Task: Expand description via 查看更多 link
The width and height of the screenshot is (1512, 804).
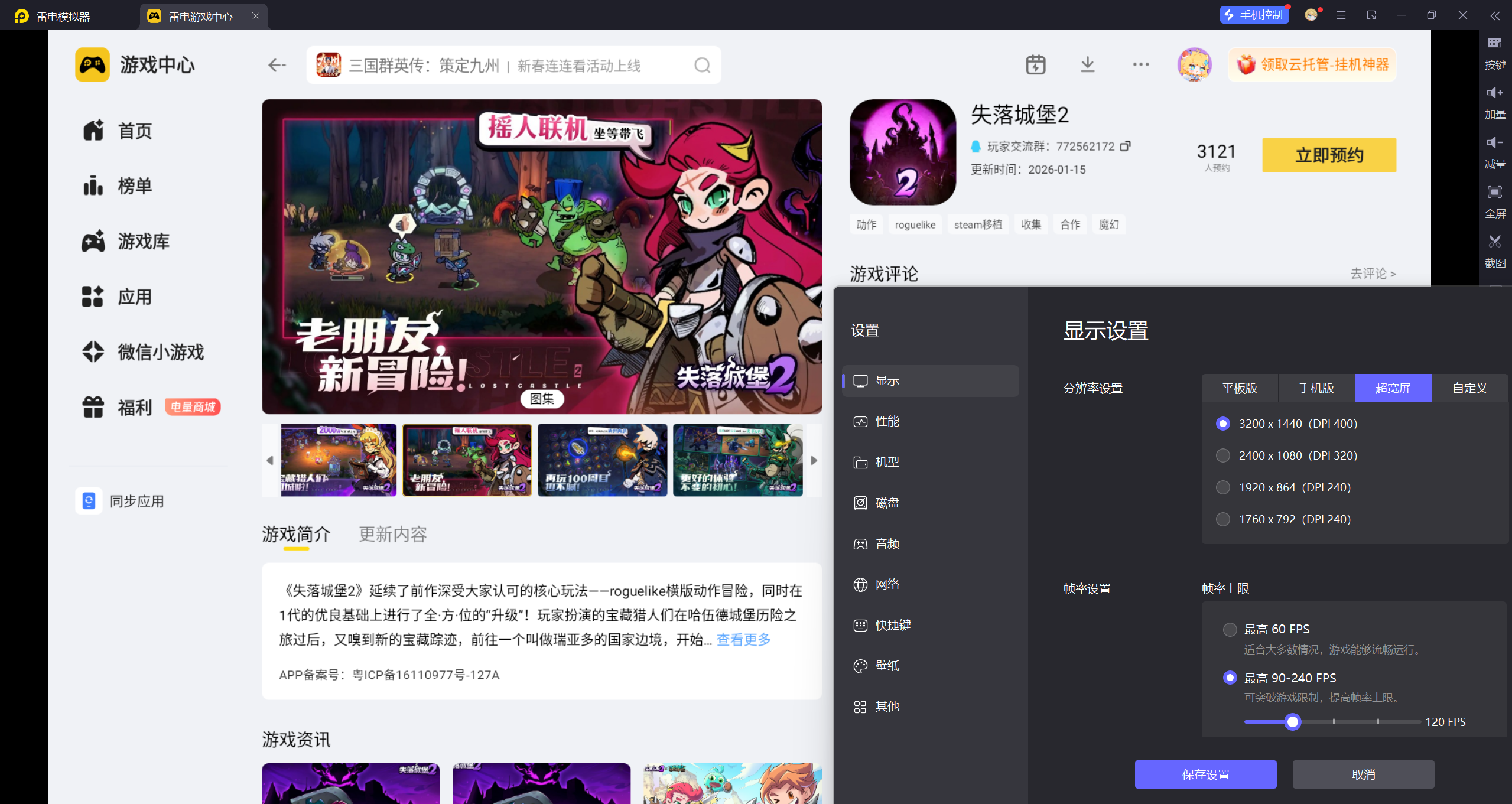Action: tap(743, 639)
